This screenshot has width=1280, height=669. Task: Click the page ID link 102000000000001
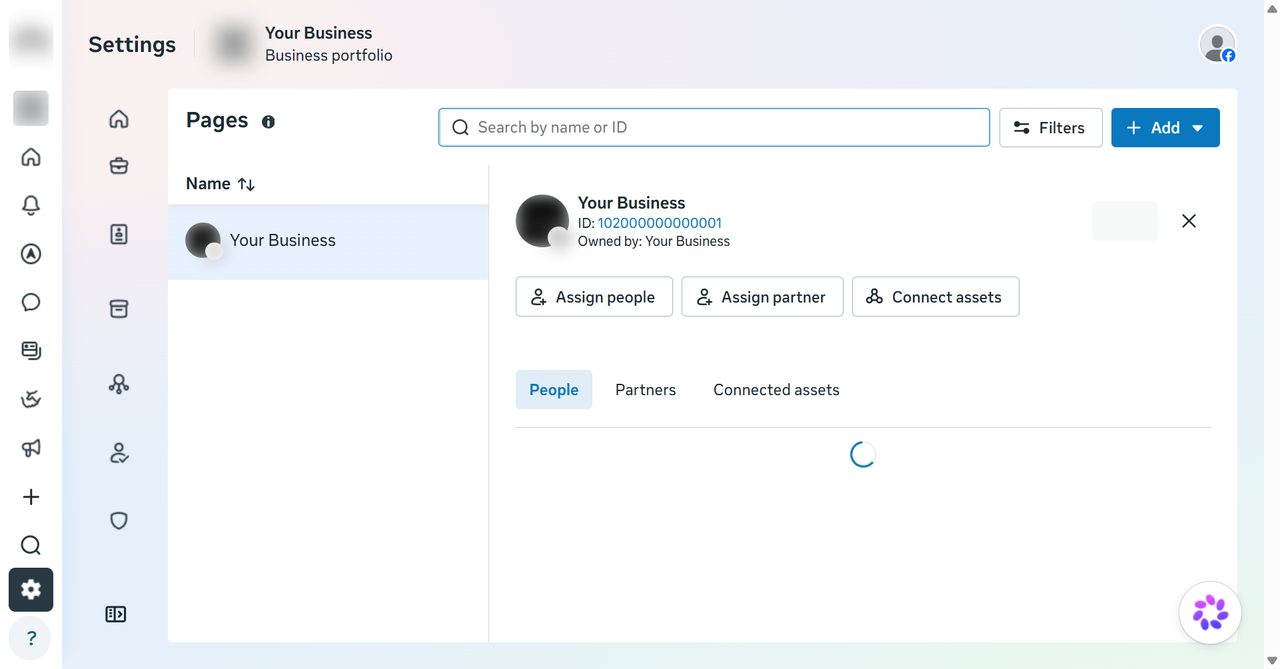(660, 223)
